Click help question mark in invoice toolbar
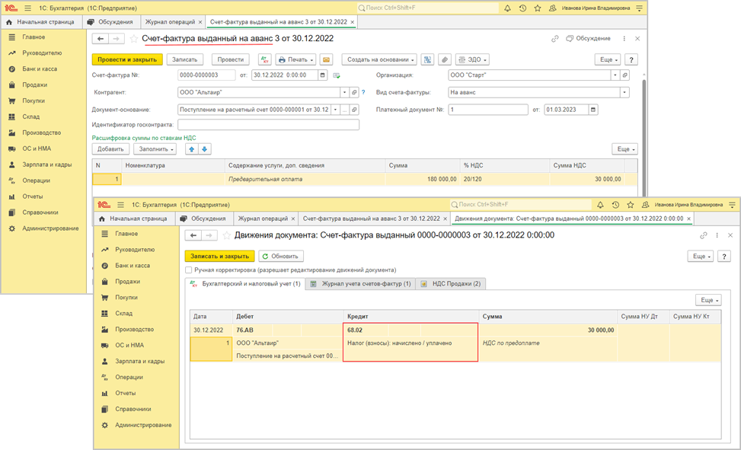Viewport: 741px width, 450px height. (x=631, y=60)
